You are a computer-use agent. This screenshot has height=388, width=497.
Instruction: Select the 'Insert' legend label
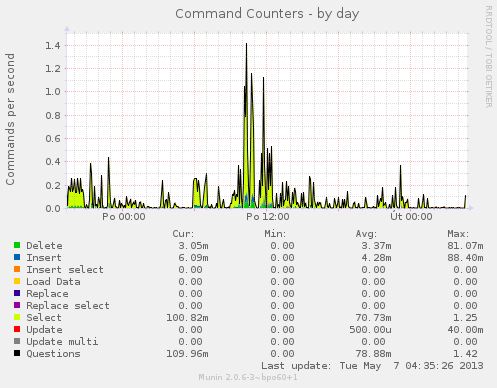(44, 258)
